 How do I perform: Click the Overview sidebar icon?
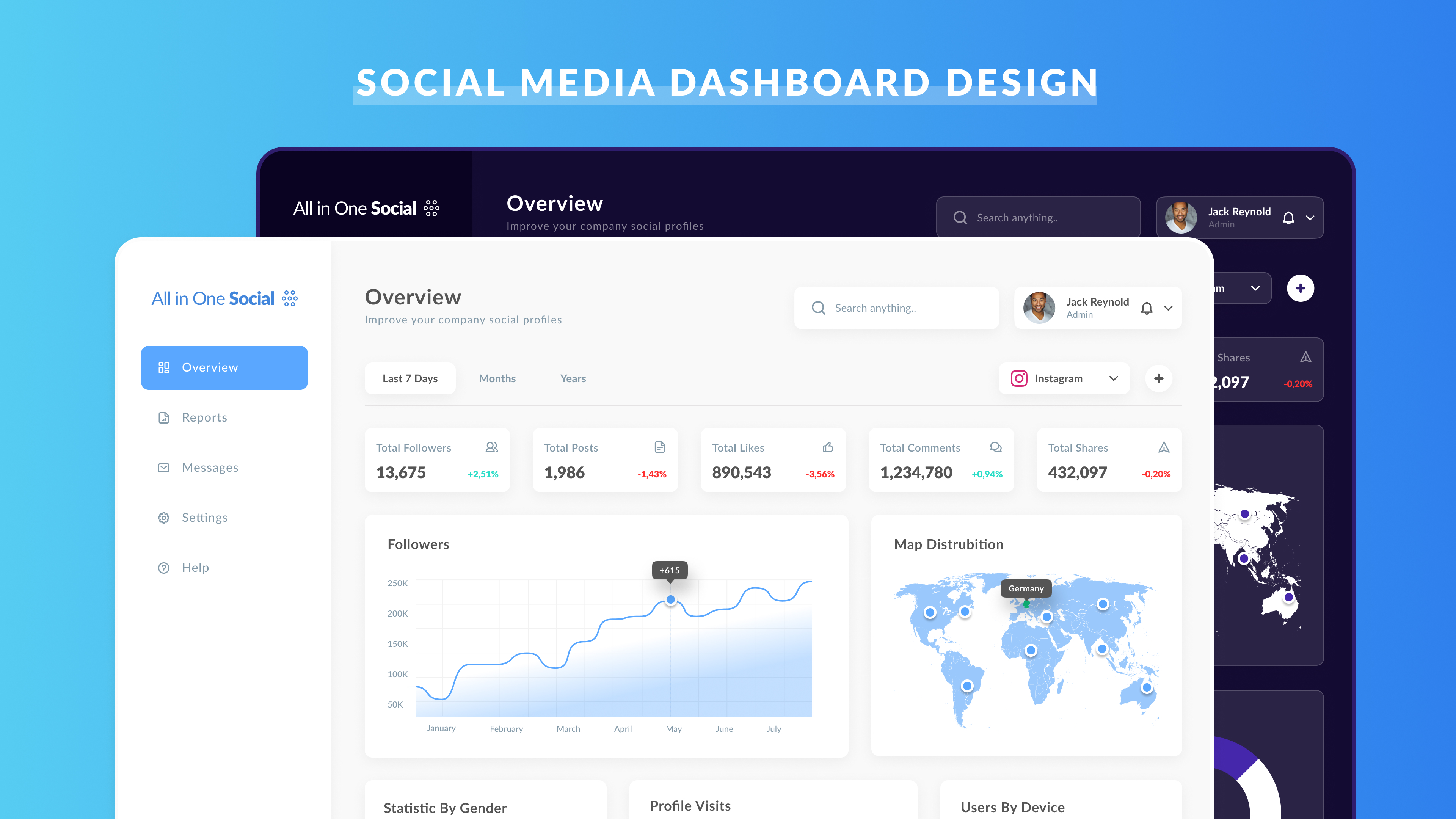click(163, 367)
